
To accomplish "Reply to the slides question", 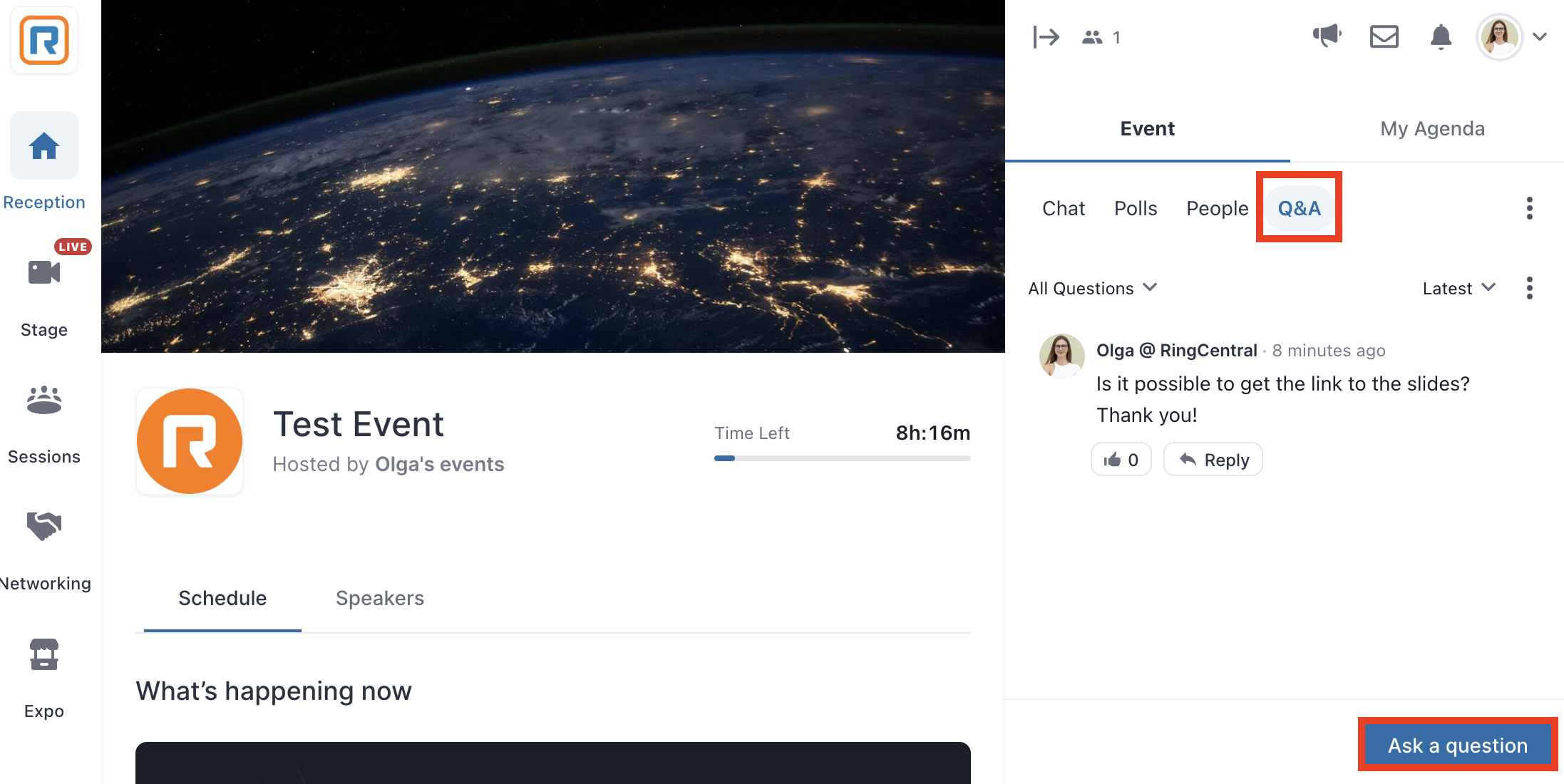I will pyautogui.click(x=1213, y=460).
